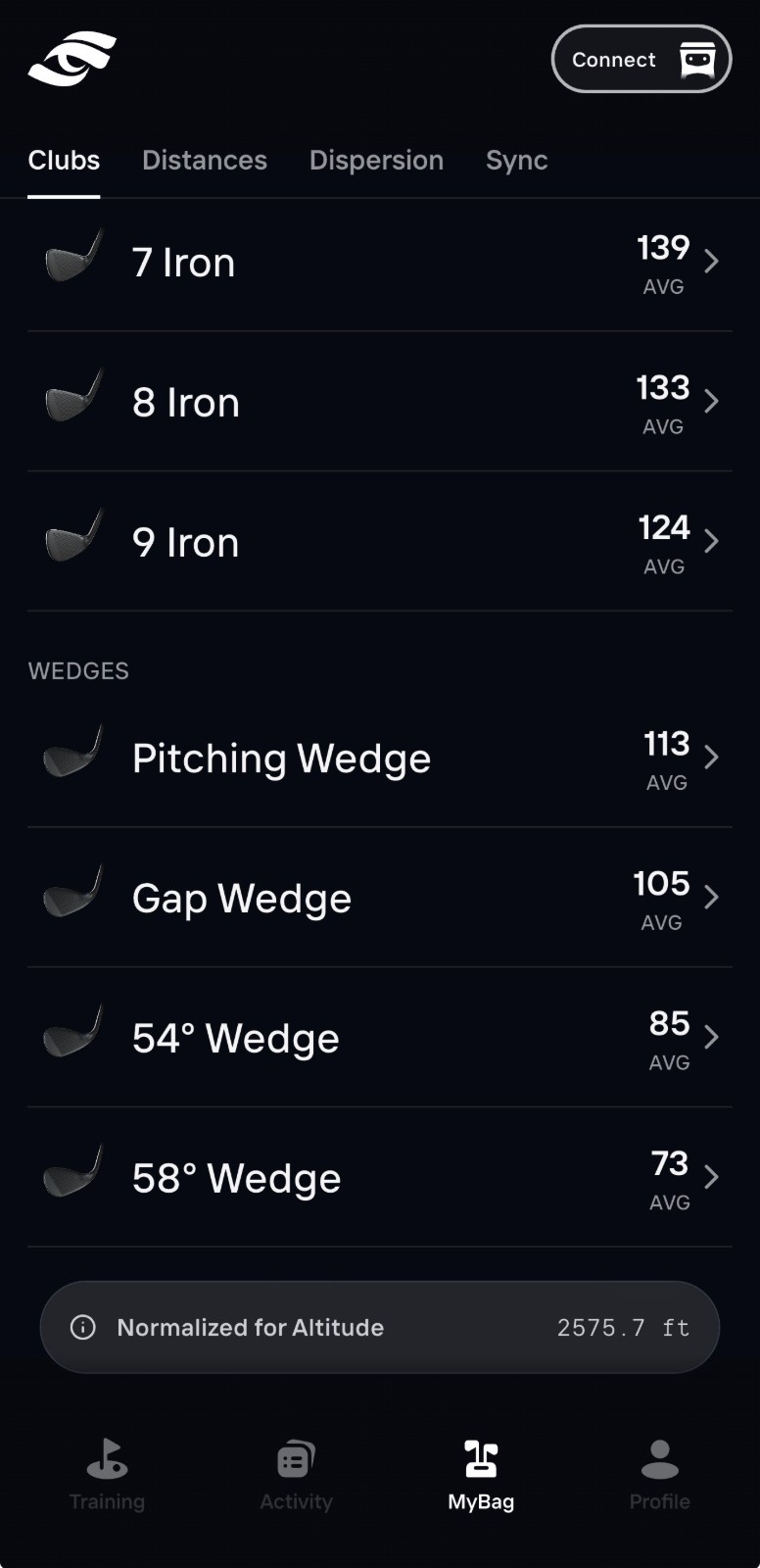Tap the Connect button
Viewport: 760px width, 1568px height.
[x=641, y=59]
